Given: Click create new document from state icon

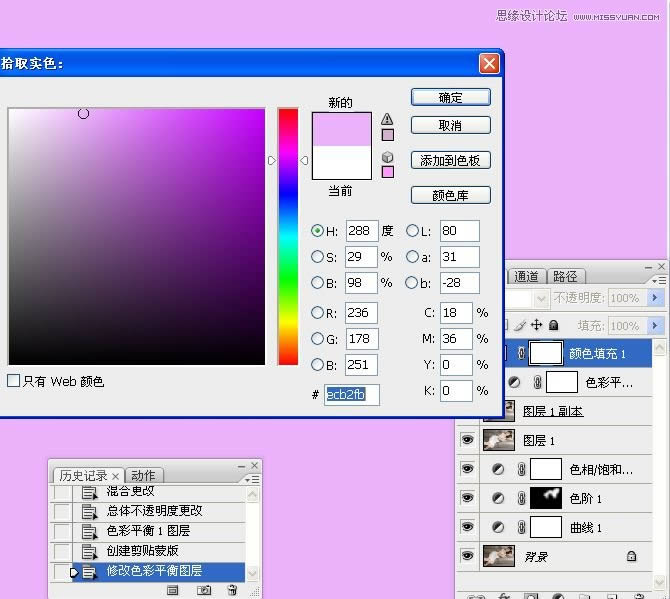Looking at the screenshot, I should click(x=172, y=591).
